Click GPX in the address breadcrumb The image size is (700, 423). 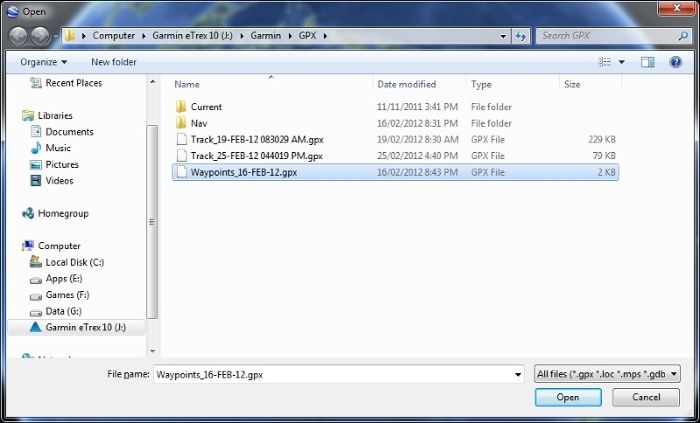pos(308,36)
